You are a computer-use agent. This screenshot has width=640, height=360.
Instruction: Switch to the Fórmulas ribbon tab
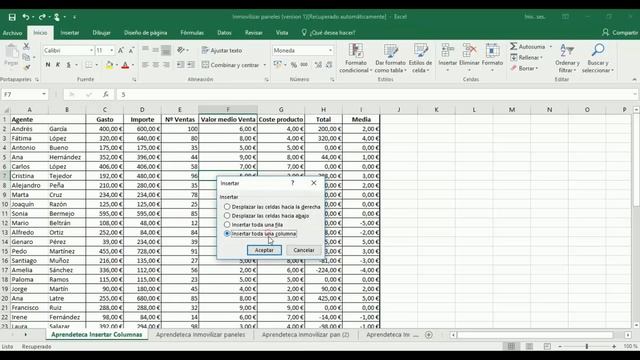tap(192, 33)
